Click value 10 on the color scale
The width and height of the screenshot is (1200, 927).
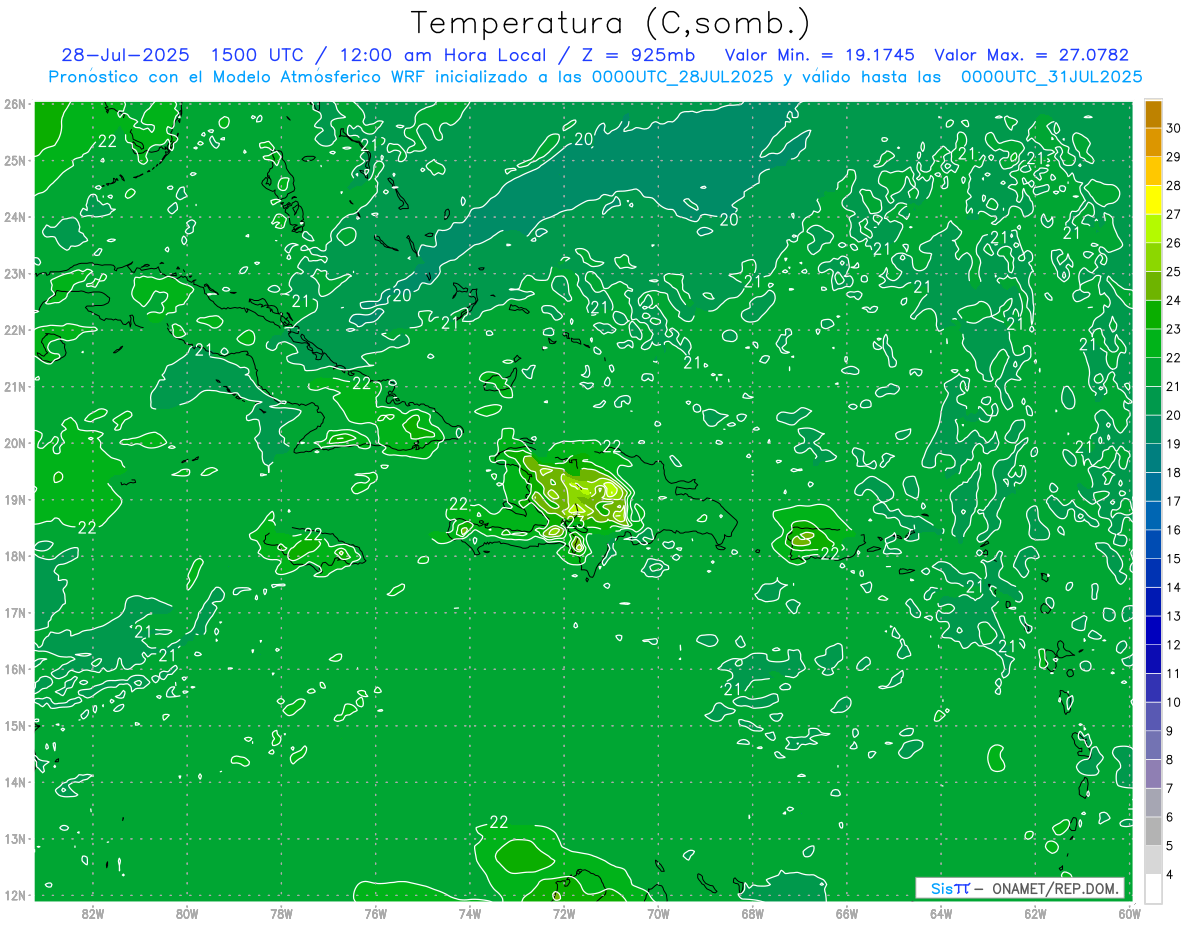[1174, 702]
